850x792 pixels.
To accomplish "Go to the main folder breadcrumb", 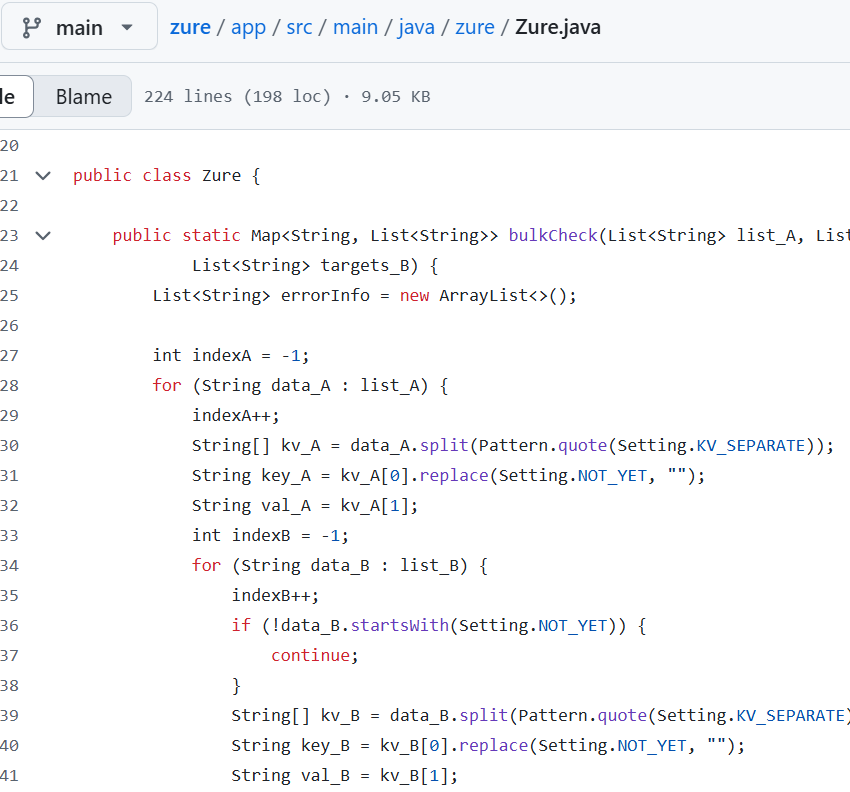I will (356, 27).
